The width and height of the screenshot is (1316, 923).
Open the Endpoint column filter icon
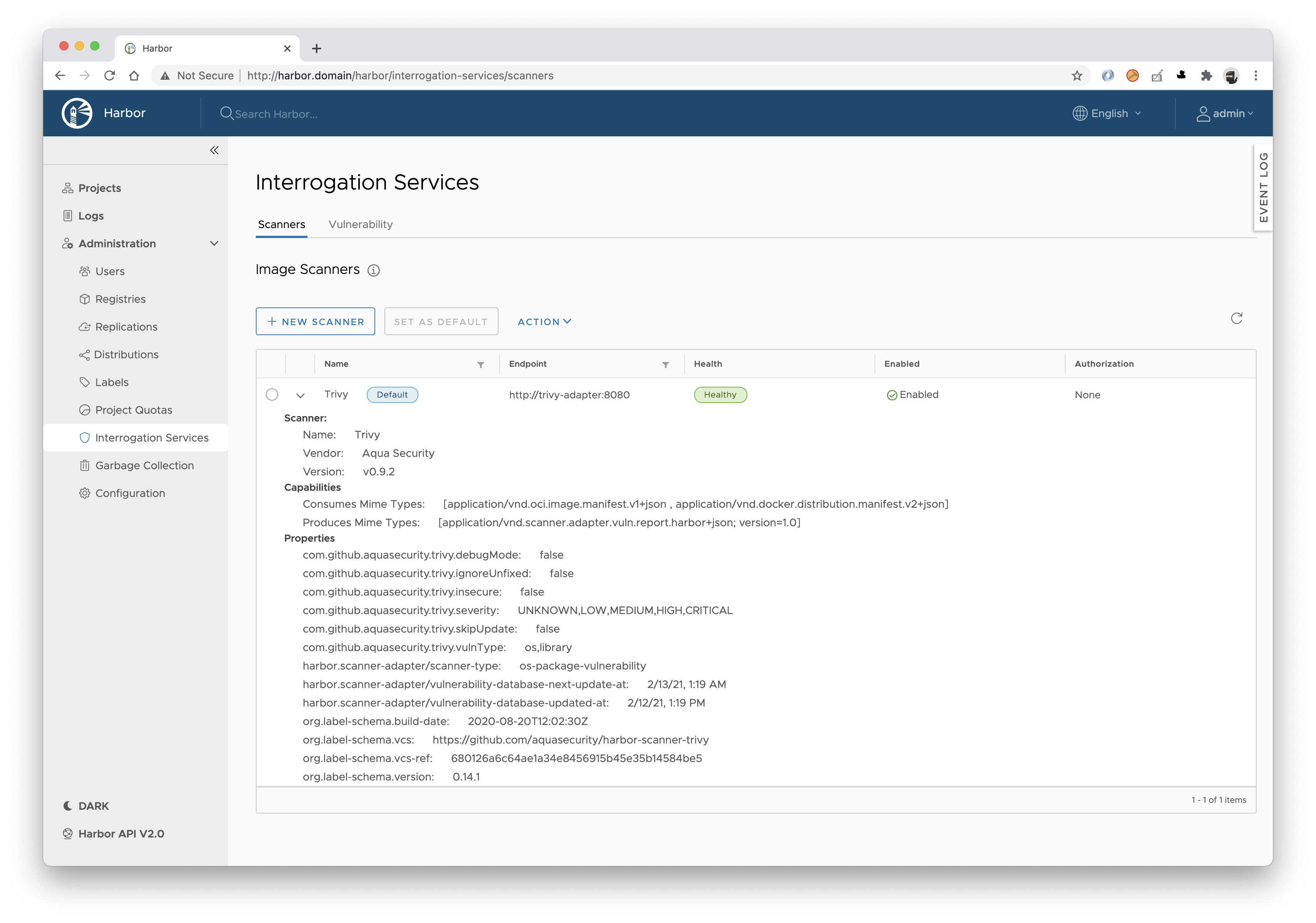(665, 364)
